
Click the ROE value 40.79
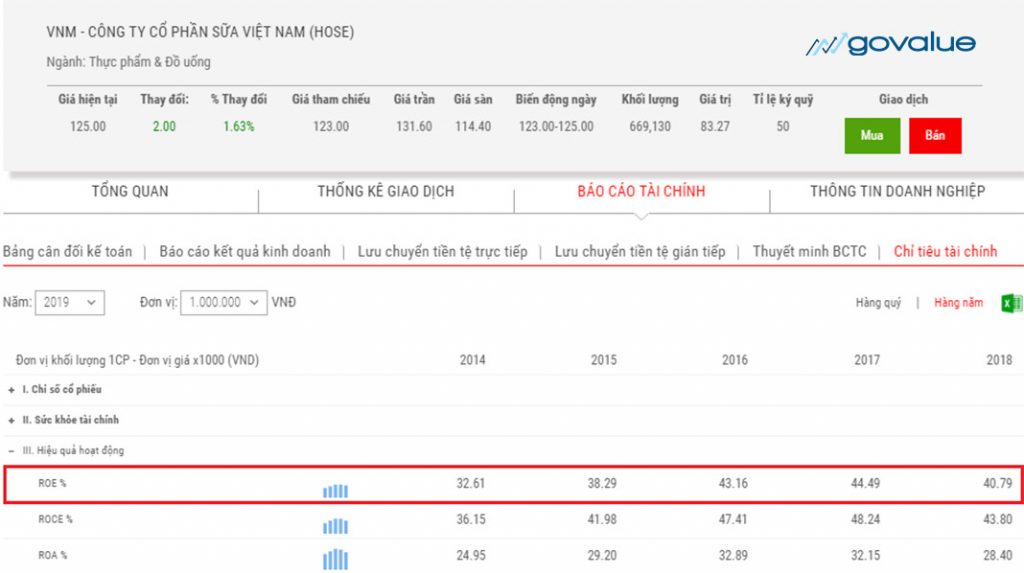(998, 483)
